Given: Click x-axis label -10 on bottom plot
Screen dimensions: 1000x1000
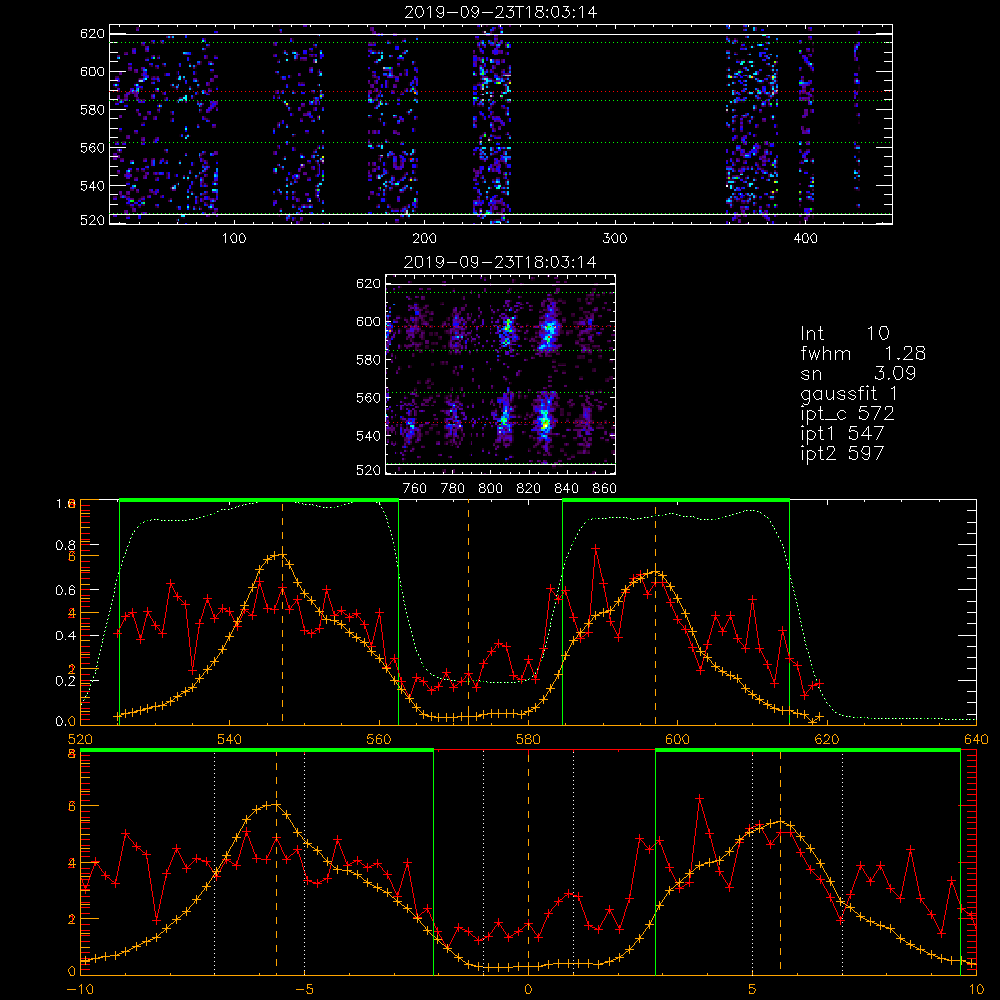Looking at the screenshot, I should point(80,989).
